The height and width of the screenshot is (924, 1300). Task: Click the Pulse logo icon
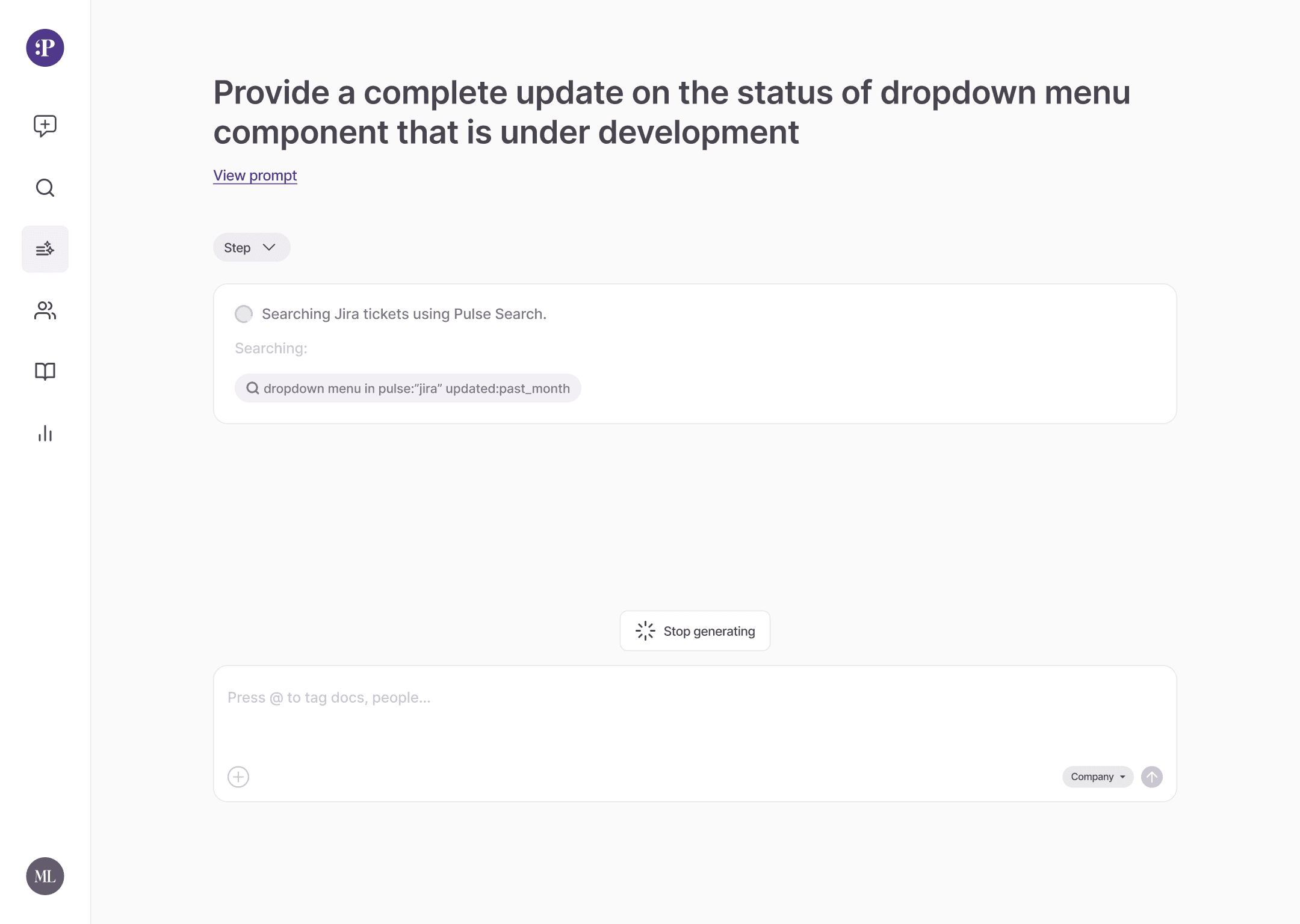tap(45, 48)
